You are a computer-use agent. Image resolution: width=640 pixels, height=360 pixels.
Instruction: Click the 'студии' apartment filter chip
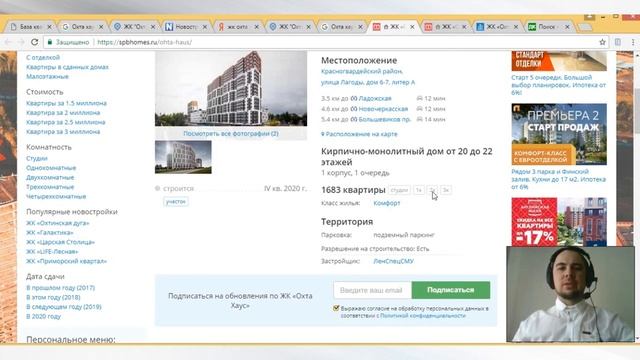click(x=399, y=190)
